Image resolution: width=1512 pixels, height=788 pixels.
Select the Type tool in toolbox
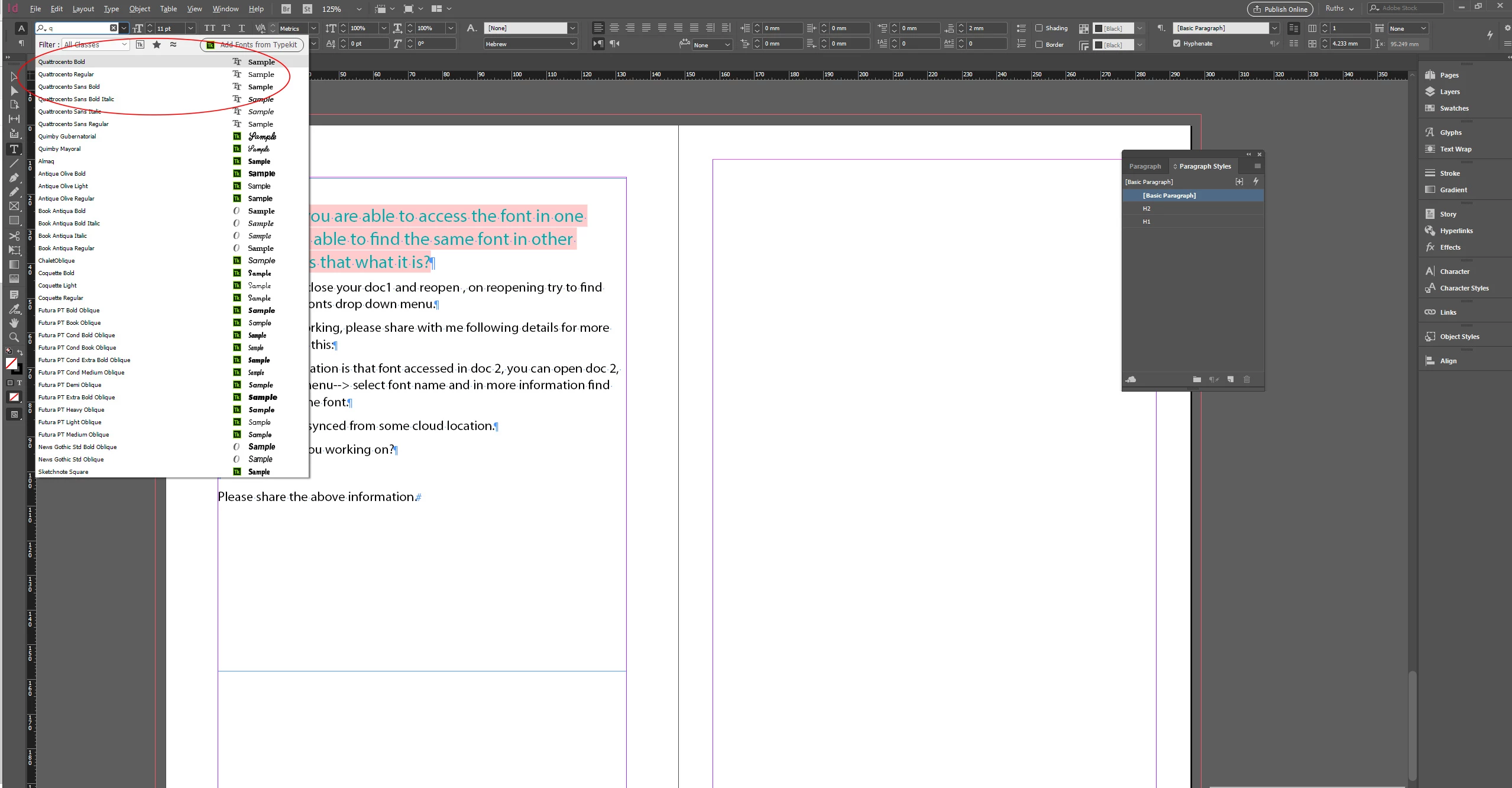(14, 149)
